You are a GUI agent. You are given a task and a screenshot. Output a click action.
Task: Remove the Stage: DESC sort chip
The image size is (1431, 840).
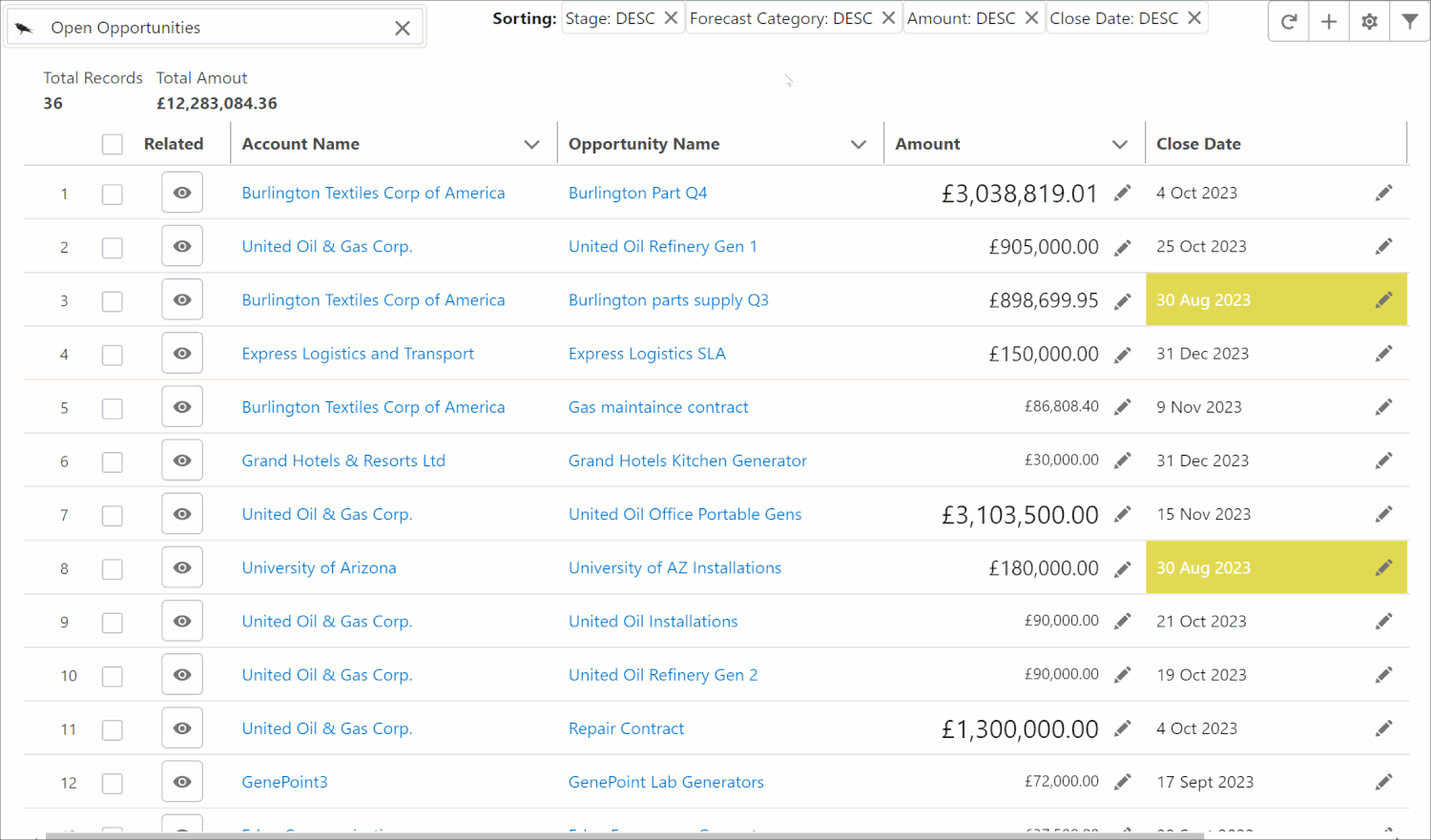tap(671, 18)
